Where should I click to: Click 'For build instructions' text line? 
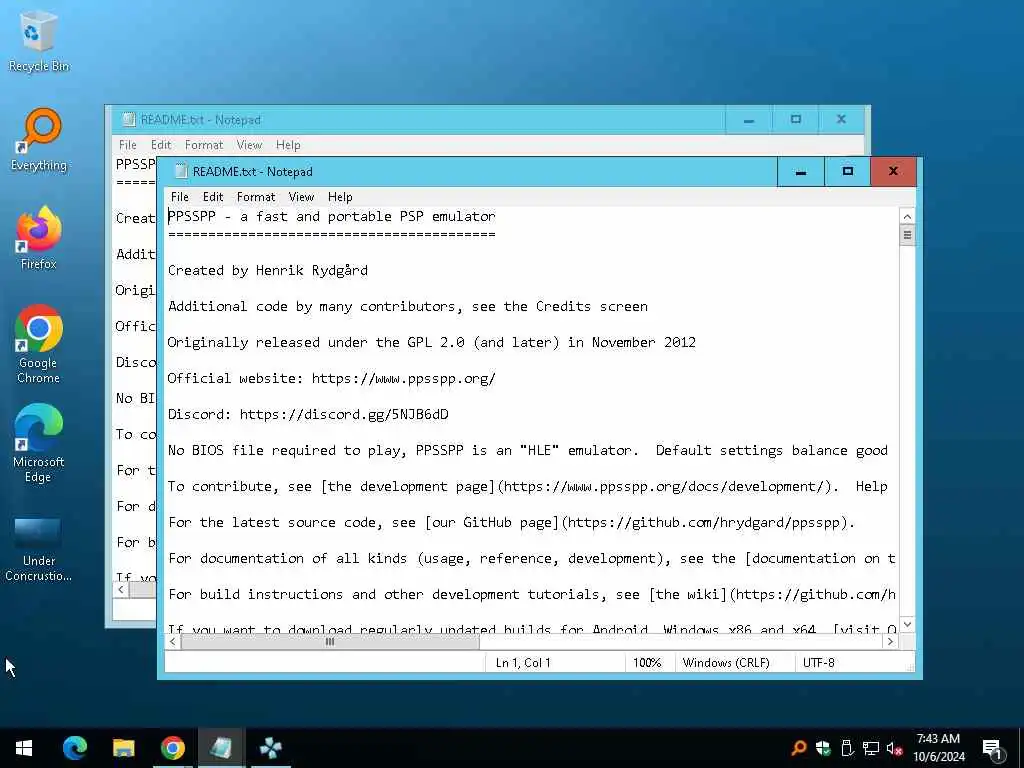[532, 594]
